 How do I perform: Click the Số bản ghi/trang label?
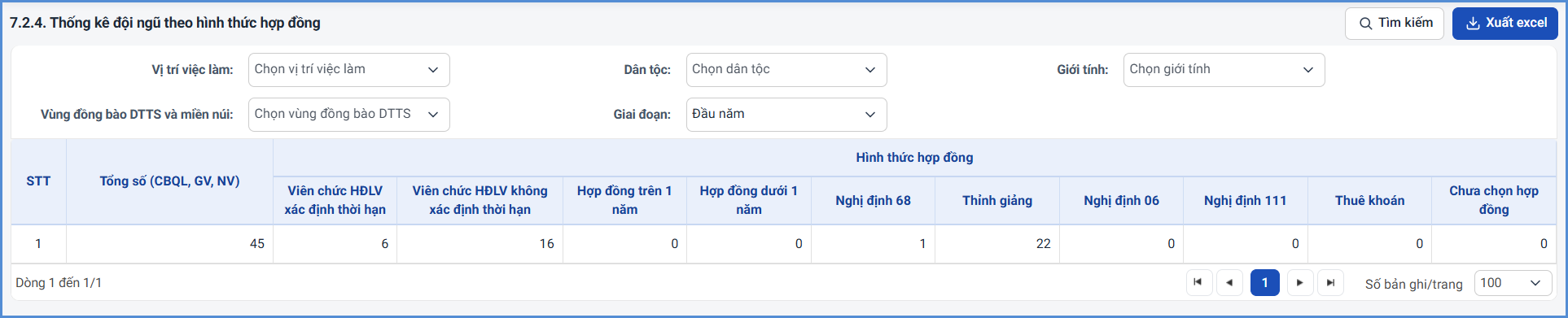tap(1413, 284)
